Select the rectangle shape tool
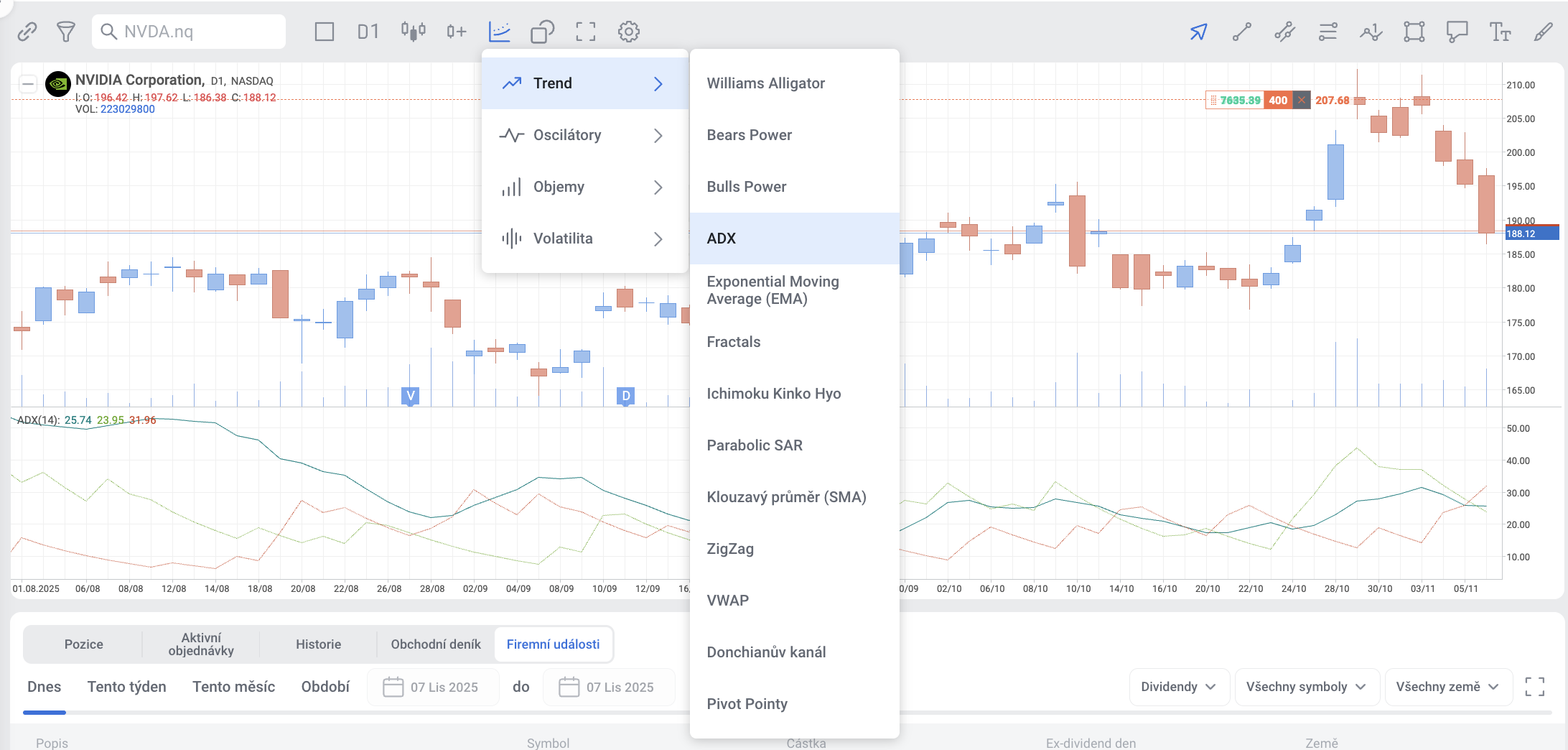This screenshot has height=750, width=1568. click(1414, 32)
